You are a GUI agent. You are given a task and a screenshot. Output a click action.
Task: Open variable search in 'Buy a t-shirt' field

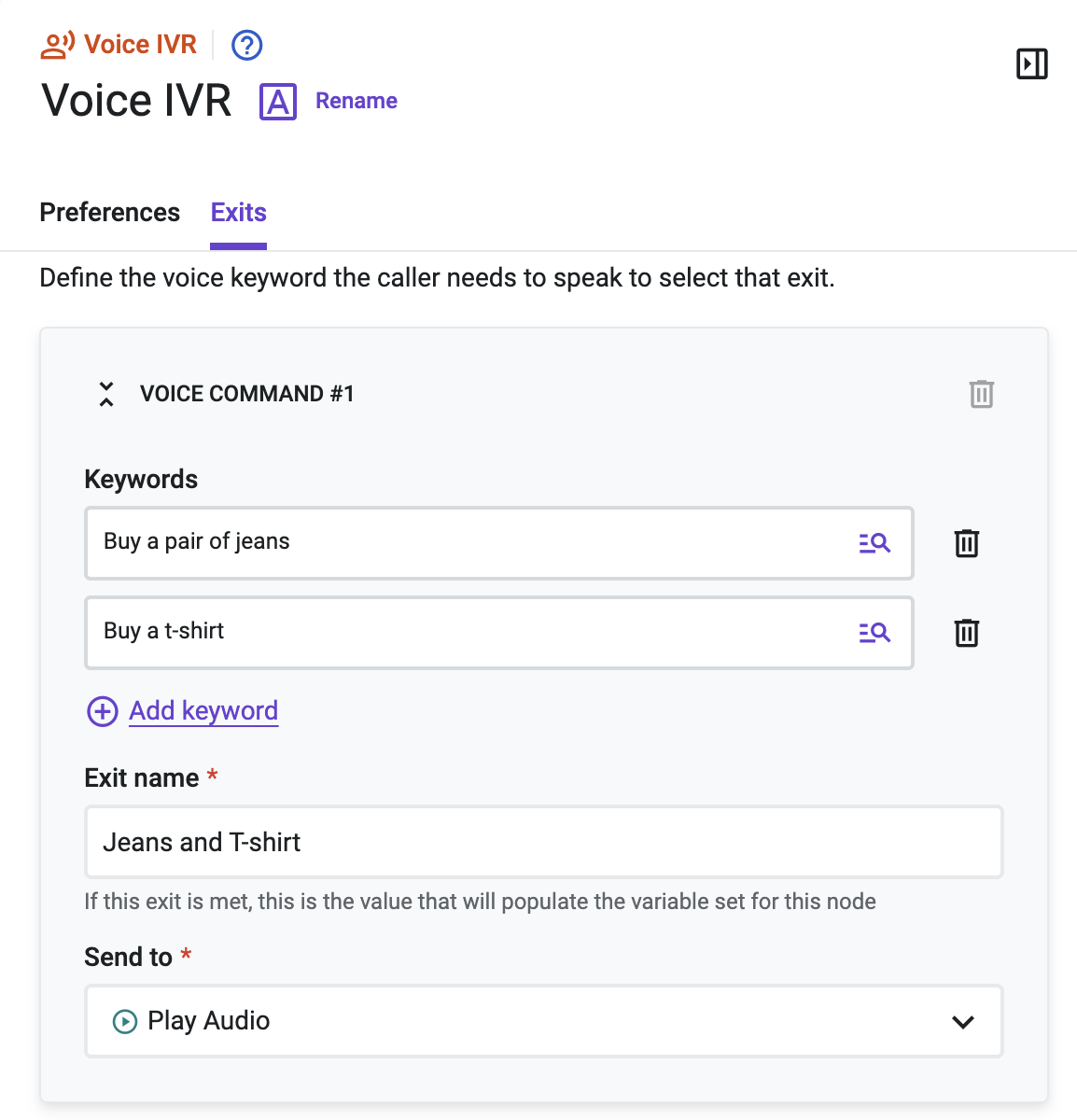(874, 633)
